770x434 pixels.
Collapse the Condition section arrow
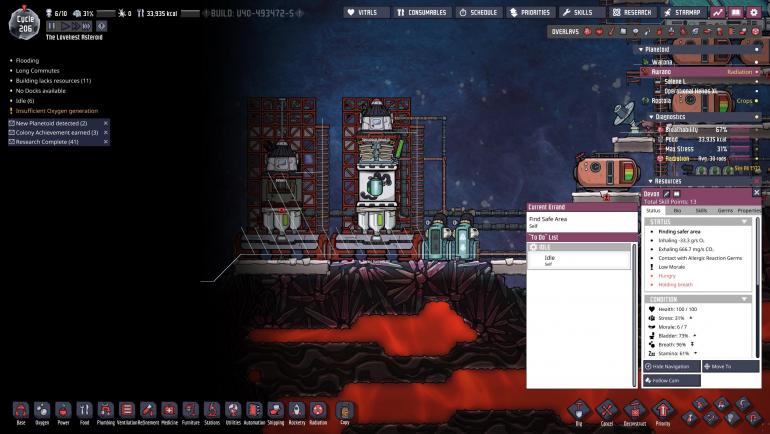coord(744,299)
